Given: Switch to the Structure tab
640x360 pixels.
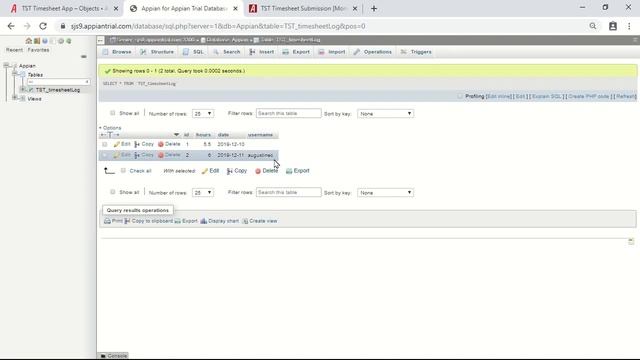Looking at the screenshot, I should [x=157, y=52].
